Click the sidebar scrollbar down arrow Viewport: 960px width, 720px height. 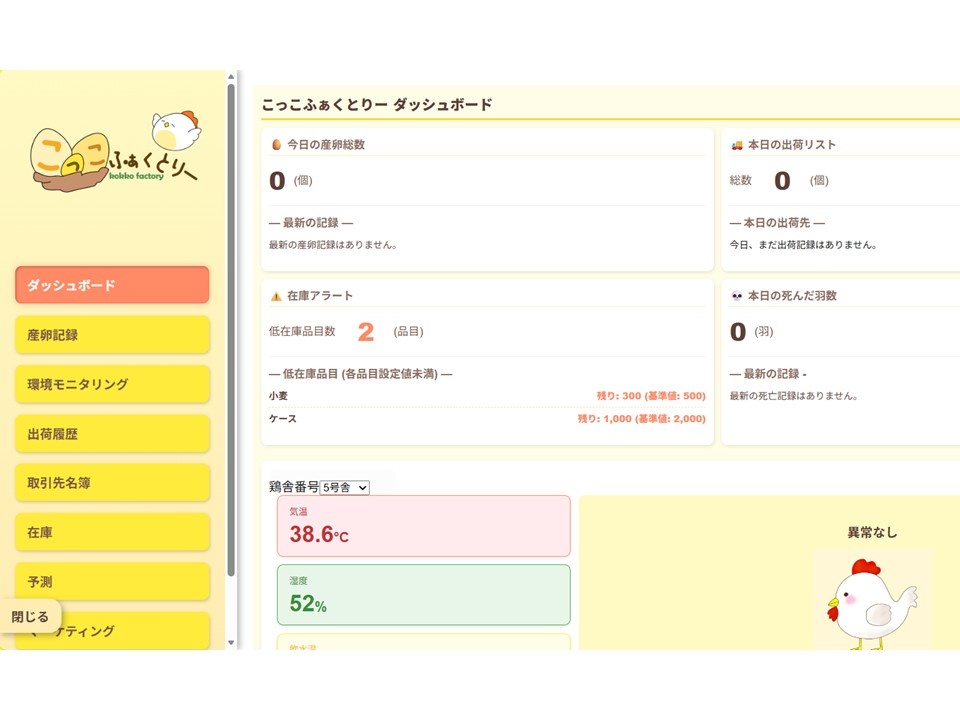point(232,642)
